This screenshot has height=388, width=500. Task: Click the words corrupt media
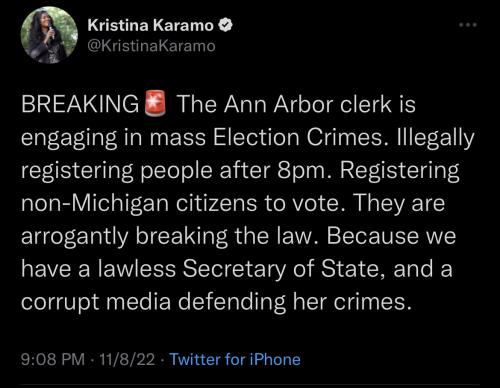(96, 302)
